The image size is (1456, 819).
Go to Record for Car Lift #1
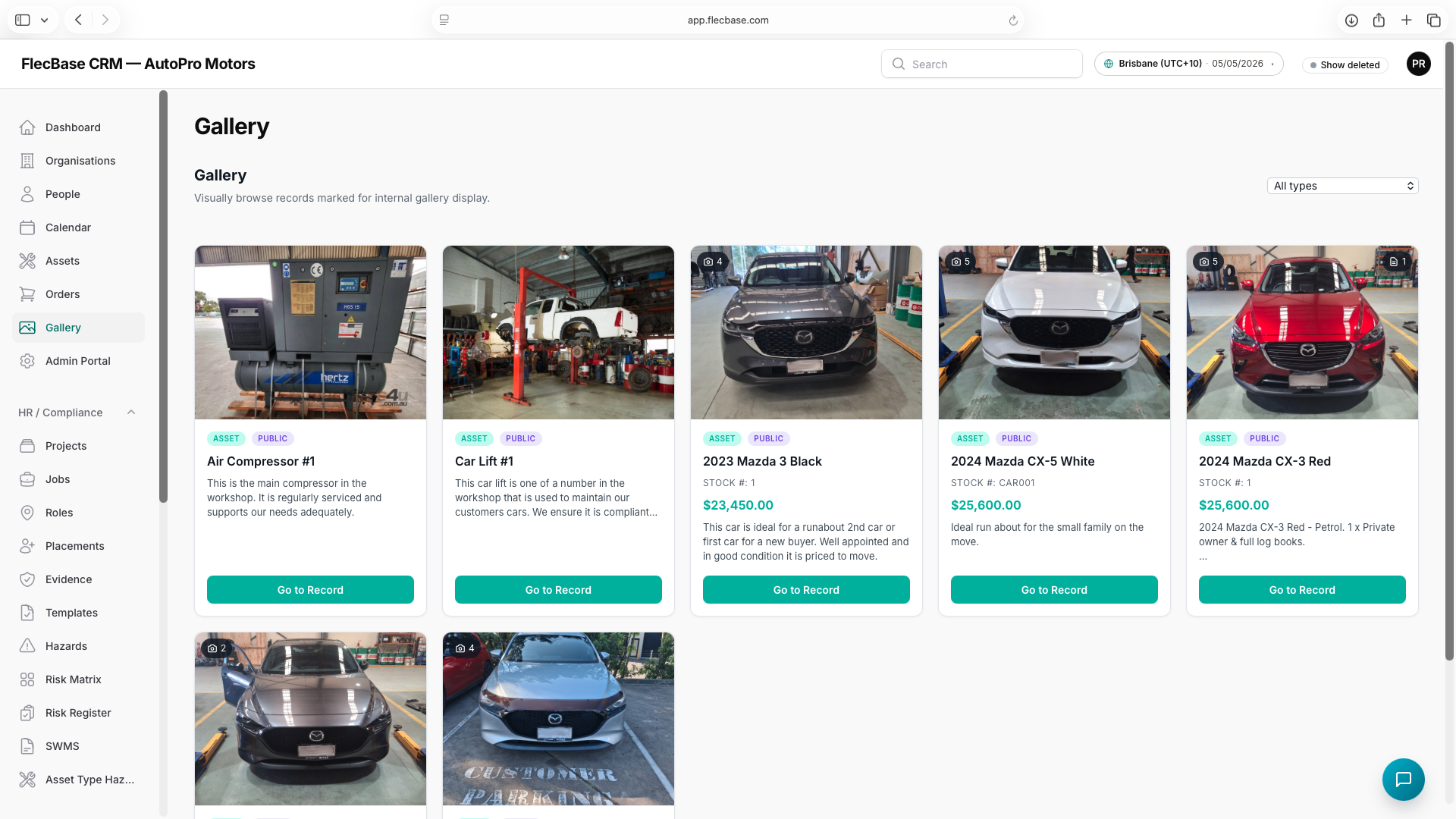click(558, 590)
